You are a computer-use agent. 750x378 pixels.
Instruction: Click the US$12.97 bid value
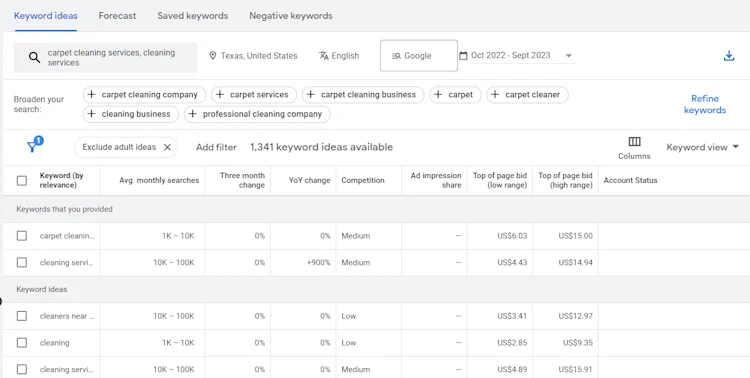(575, 316)
